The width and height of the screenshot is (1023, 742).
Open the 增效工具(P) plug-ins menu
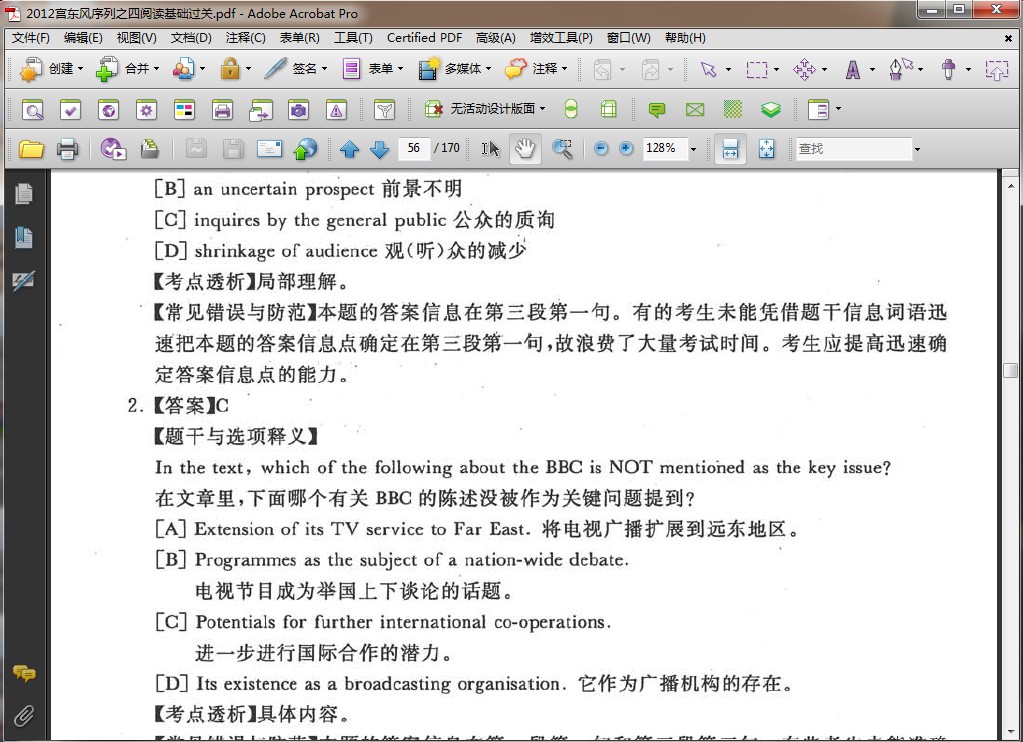pyautogui.click(x=561, y=38)
